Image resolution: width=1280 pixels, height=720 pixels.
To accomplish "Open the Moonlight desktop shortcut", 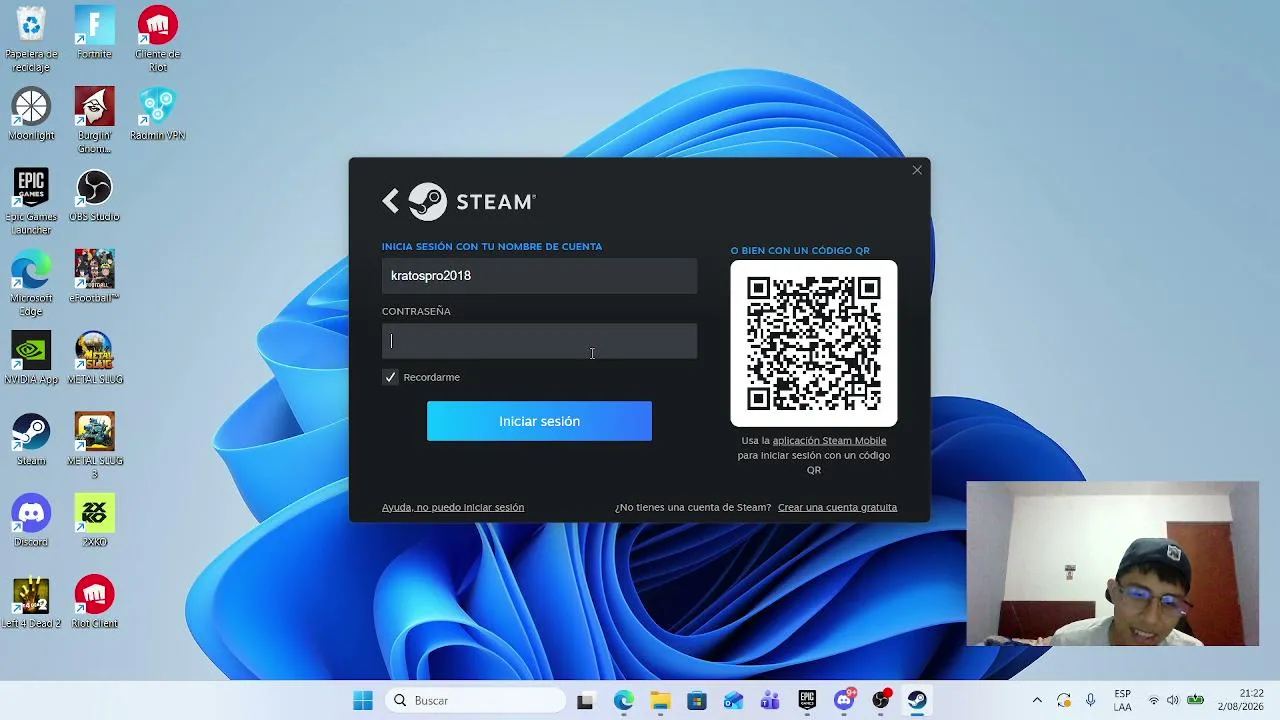I will coord(31,114).
